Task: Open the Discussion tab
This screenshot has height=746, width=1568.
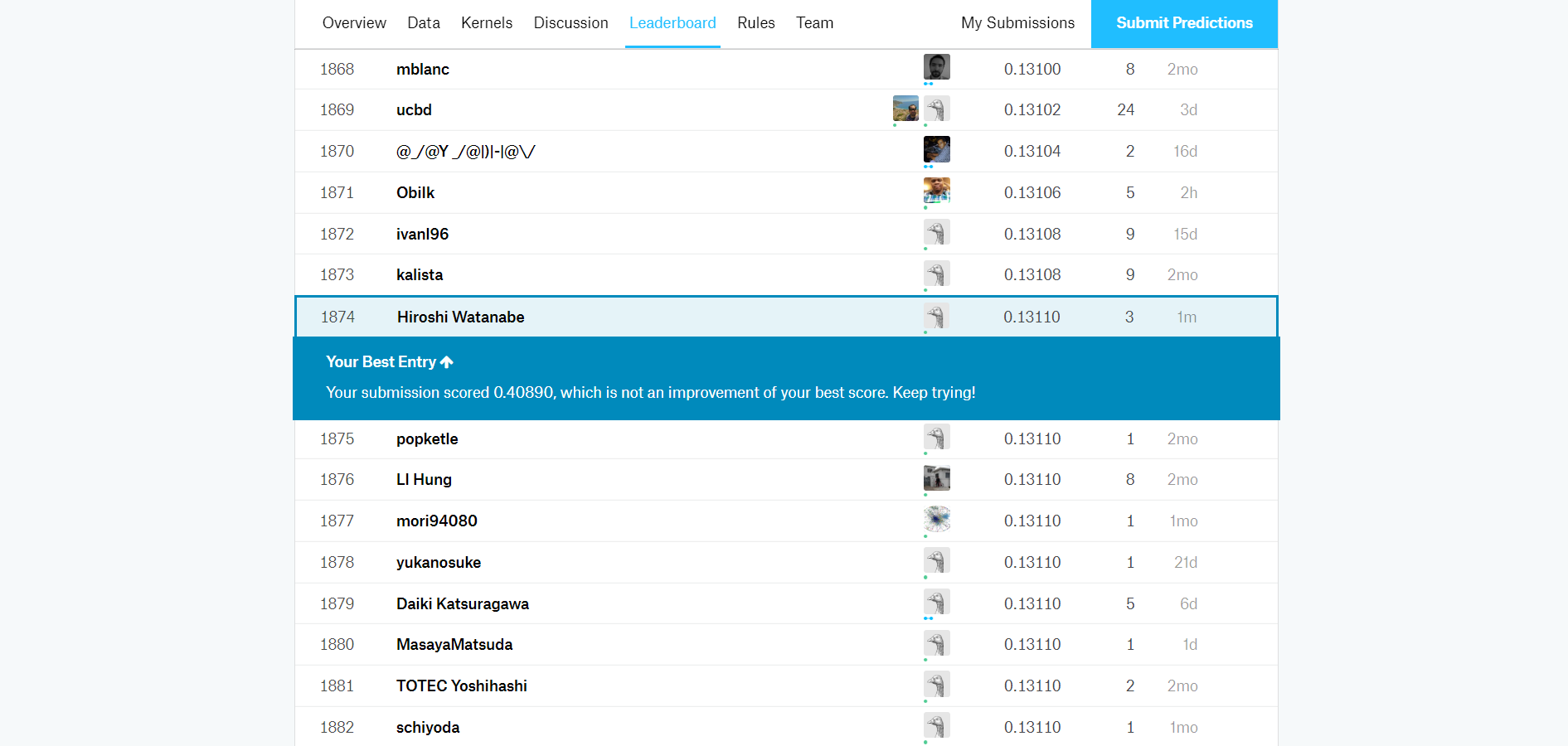Action: [570, 23]
